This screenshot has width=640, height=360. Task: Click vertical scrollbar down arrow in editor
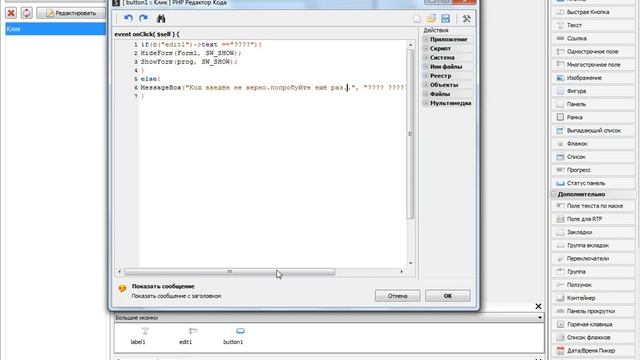tap(410, 263)
